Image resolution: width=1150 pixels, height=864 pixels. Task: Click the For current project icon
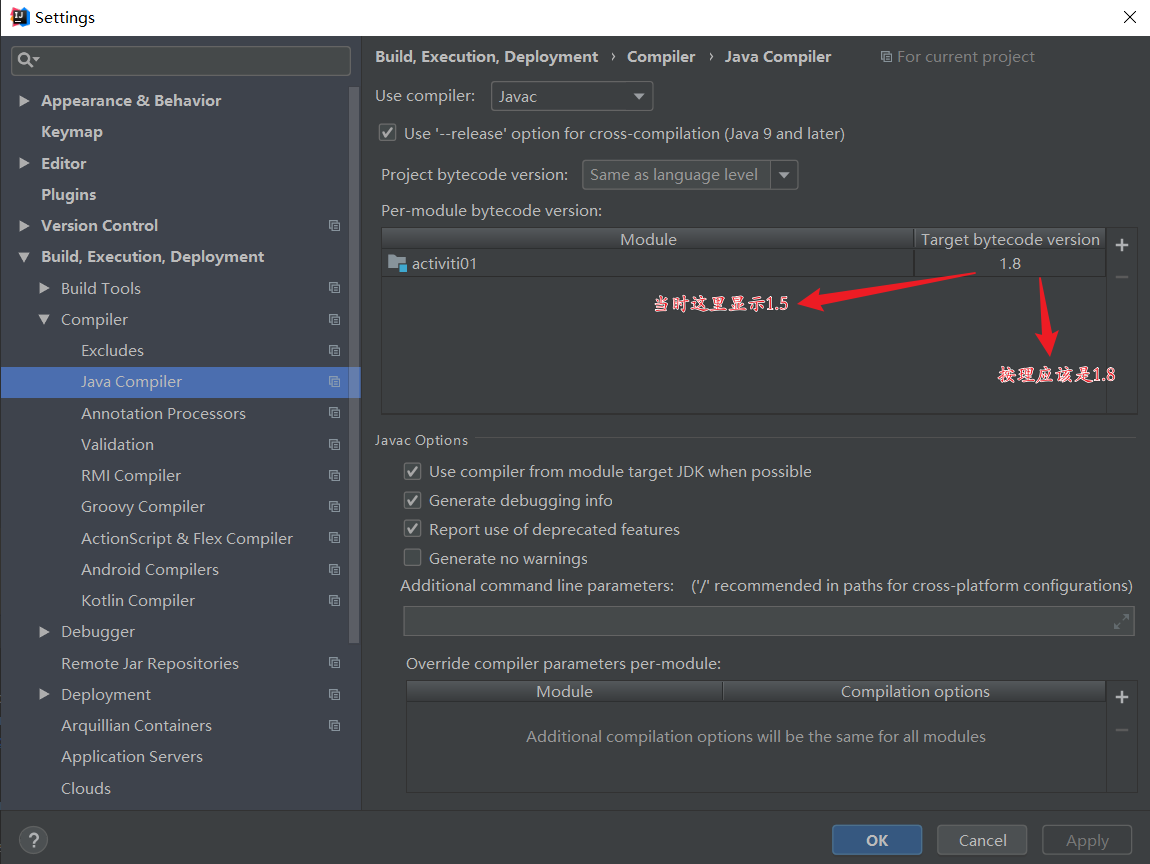886,56
